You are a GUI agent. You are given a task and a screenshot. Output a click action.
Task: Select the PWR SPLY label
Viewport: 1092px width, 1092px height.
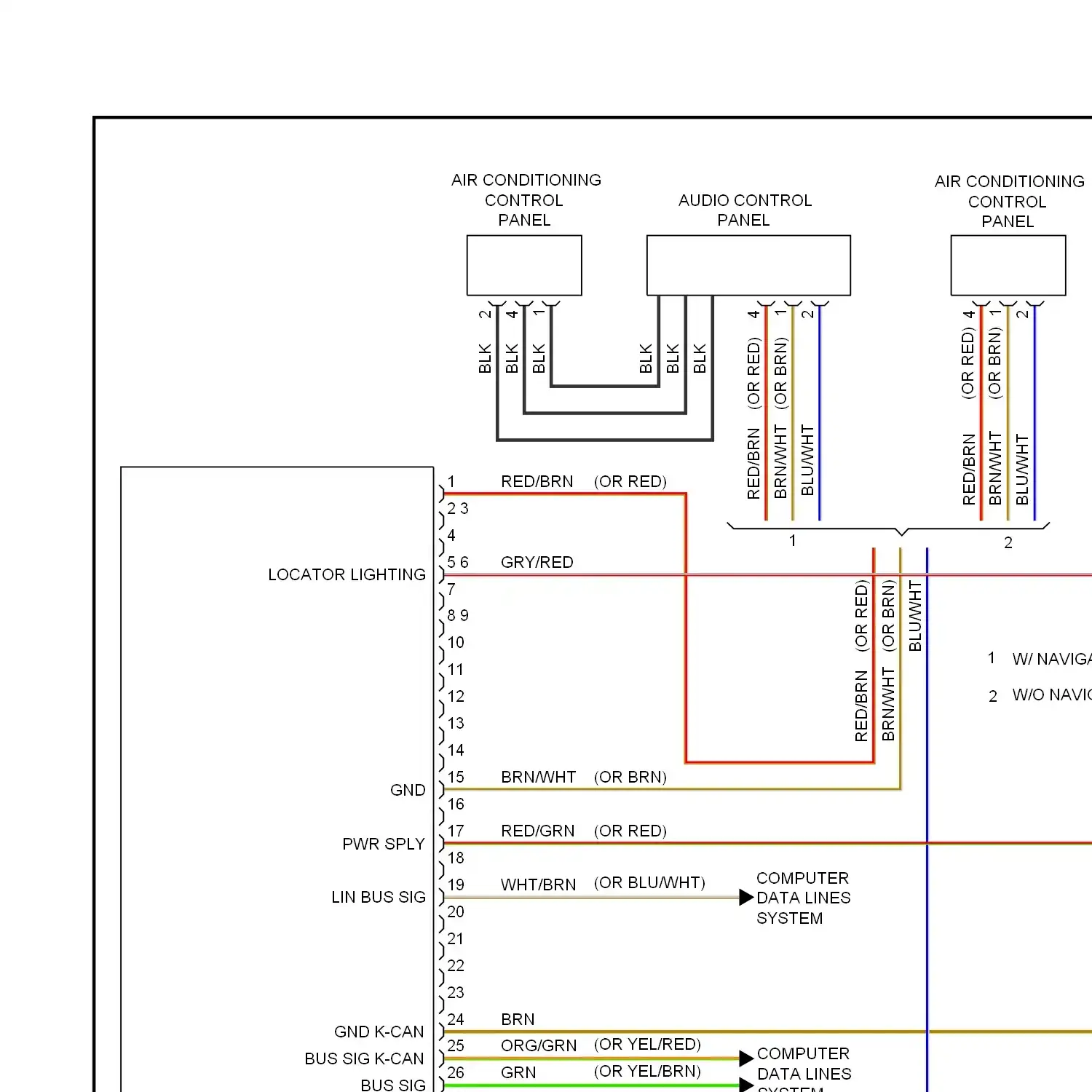tap(384, 844)
